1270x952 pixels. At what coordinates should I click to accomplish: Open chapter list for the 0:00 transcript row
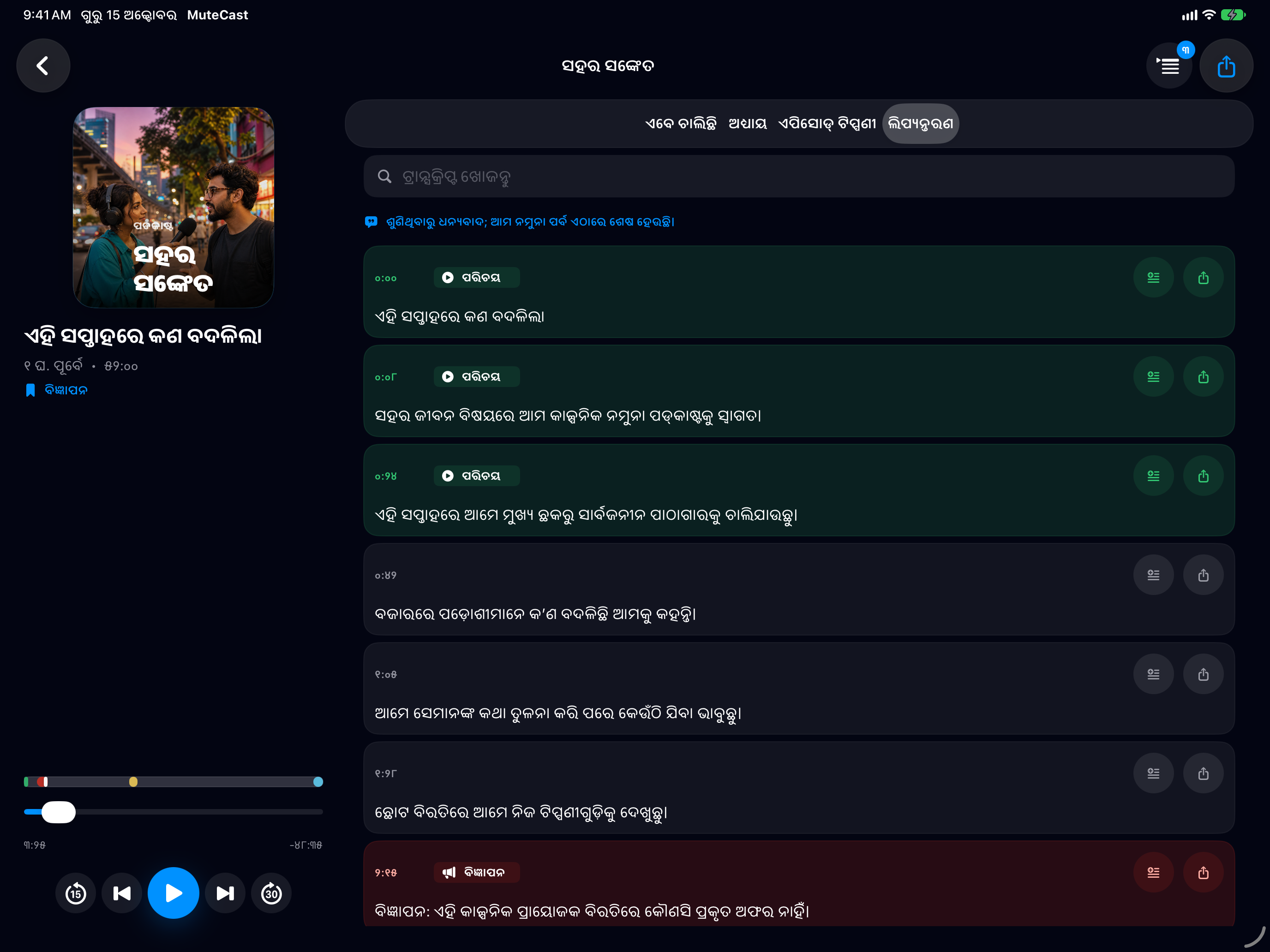tap(1153, 278)
